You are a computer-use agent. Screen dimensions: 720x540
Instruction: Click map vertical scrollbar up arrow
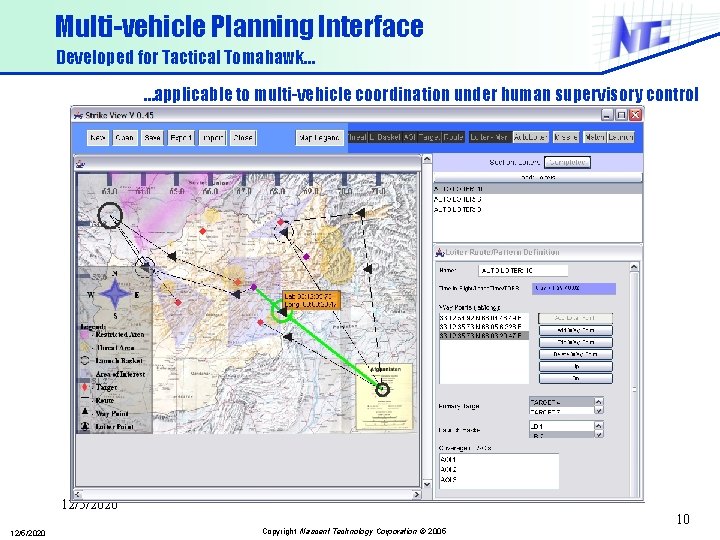point(427,159)
